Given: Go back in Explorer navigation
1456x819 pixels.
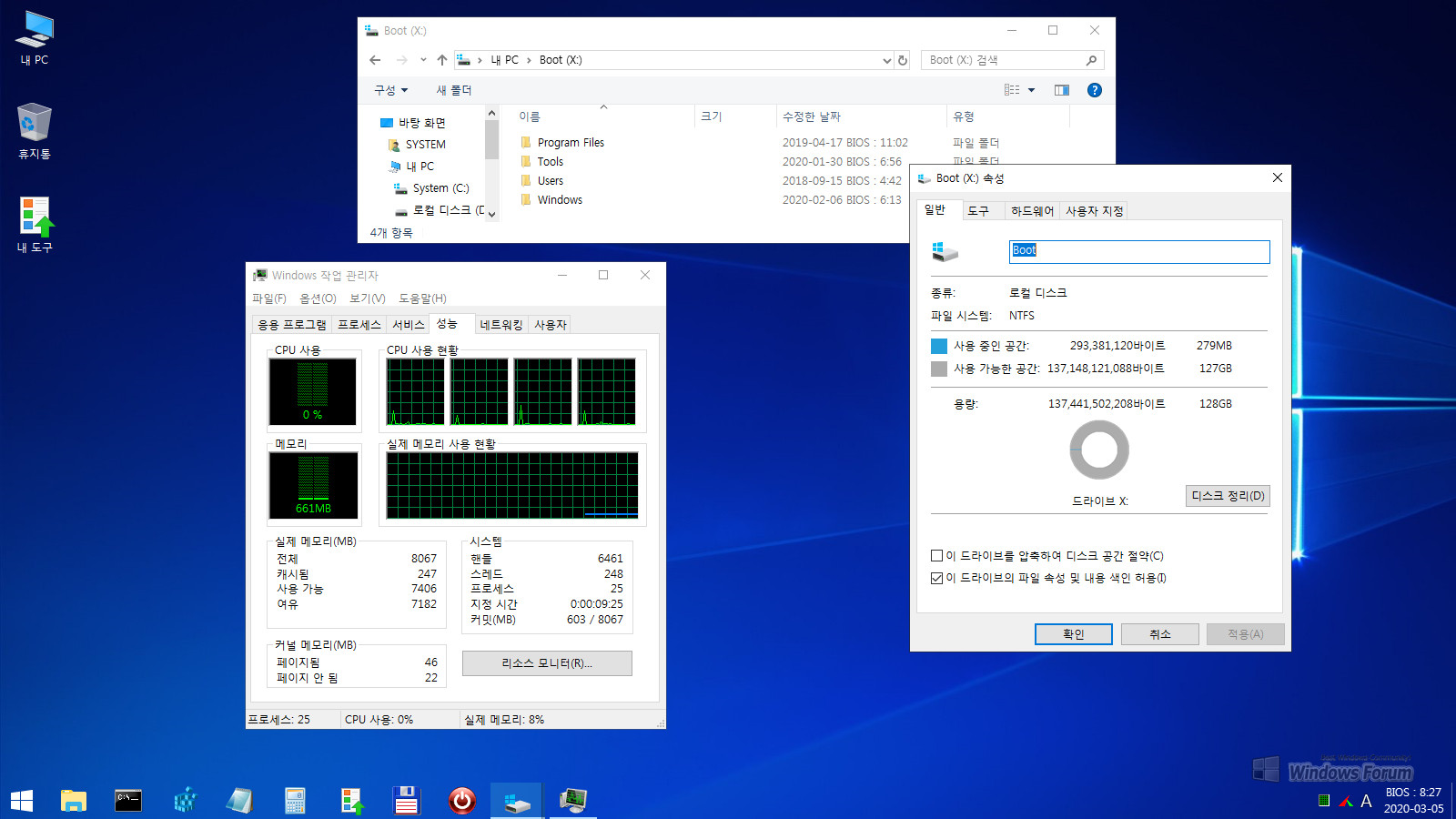Looking at the screenshot, I should point(375,60).
